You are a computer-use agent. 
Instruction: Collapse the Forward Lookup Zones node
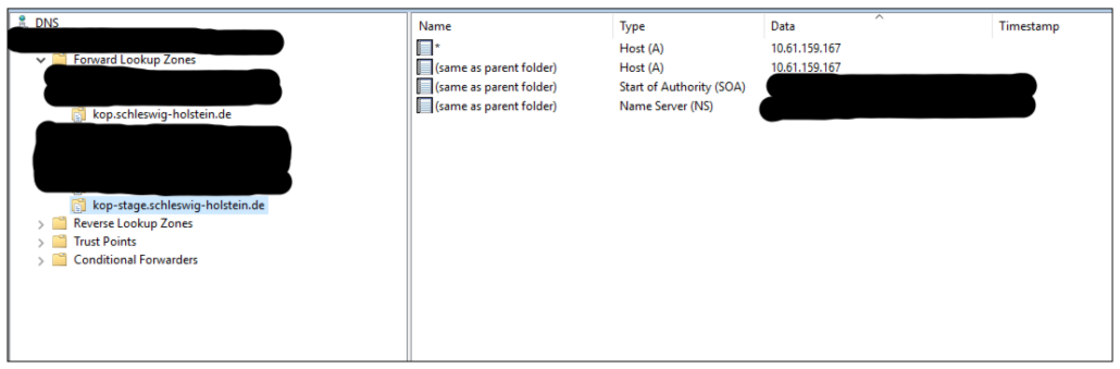pyautogui.click(x=41, y=61)
